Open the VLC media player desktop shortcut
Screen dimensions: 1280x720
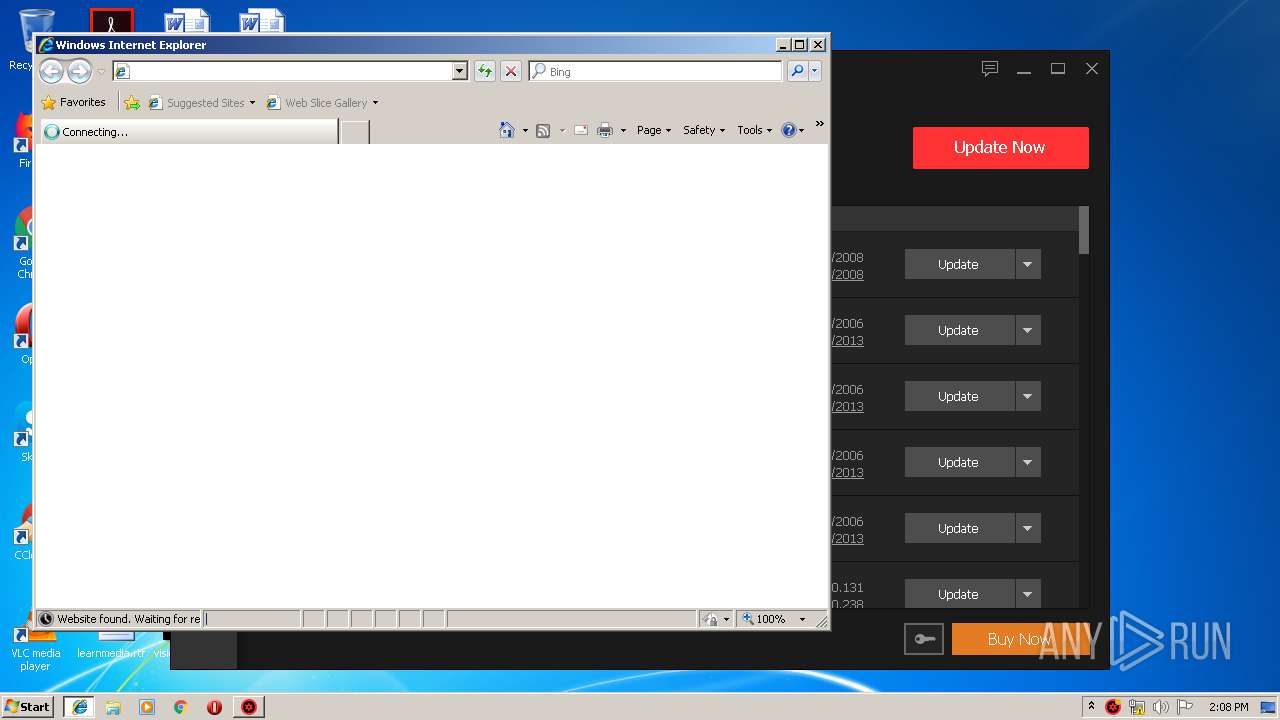(x=35, y=648)
